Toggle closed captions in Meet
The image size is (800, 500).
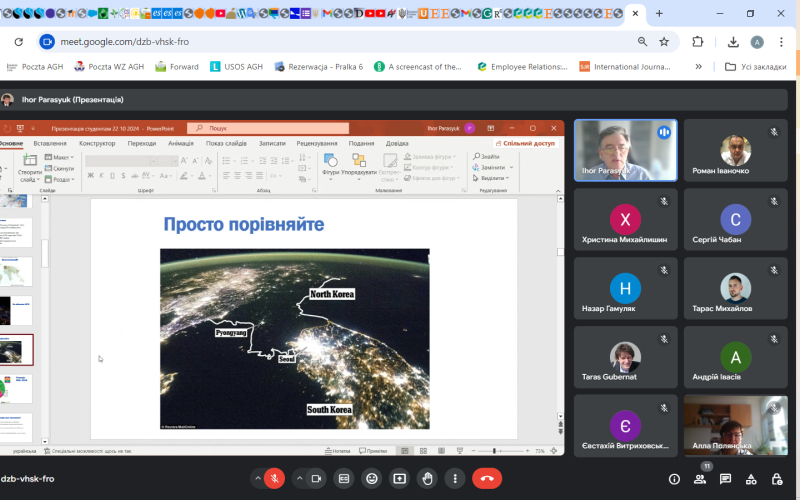point(344,479)
